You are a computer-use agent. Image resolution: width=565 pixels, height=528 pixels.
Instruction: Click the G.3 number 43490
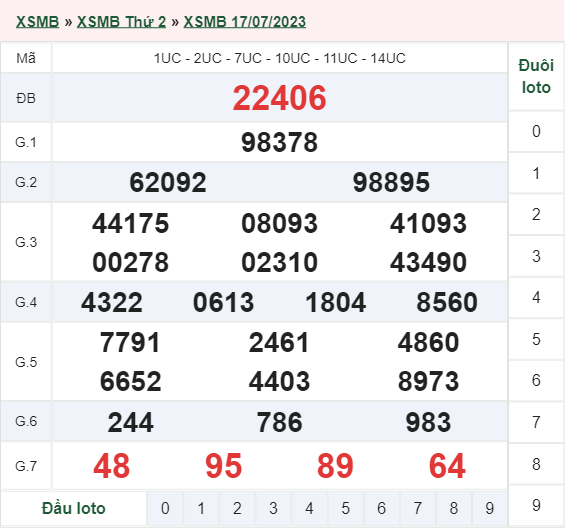428,262
